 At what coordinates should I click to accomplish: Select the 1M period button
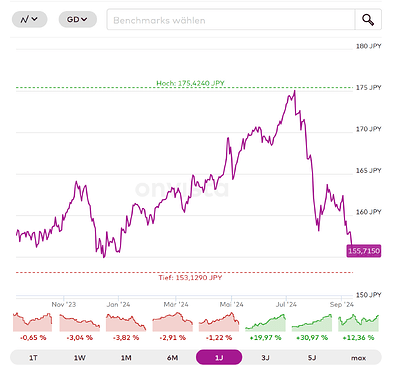pos(126,358)
